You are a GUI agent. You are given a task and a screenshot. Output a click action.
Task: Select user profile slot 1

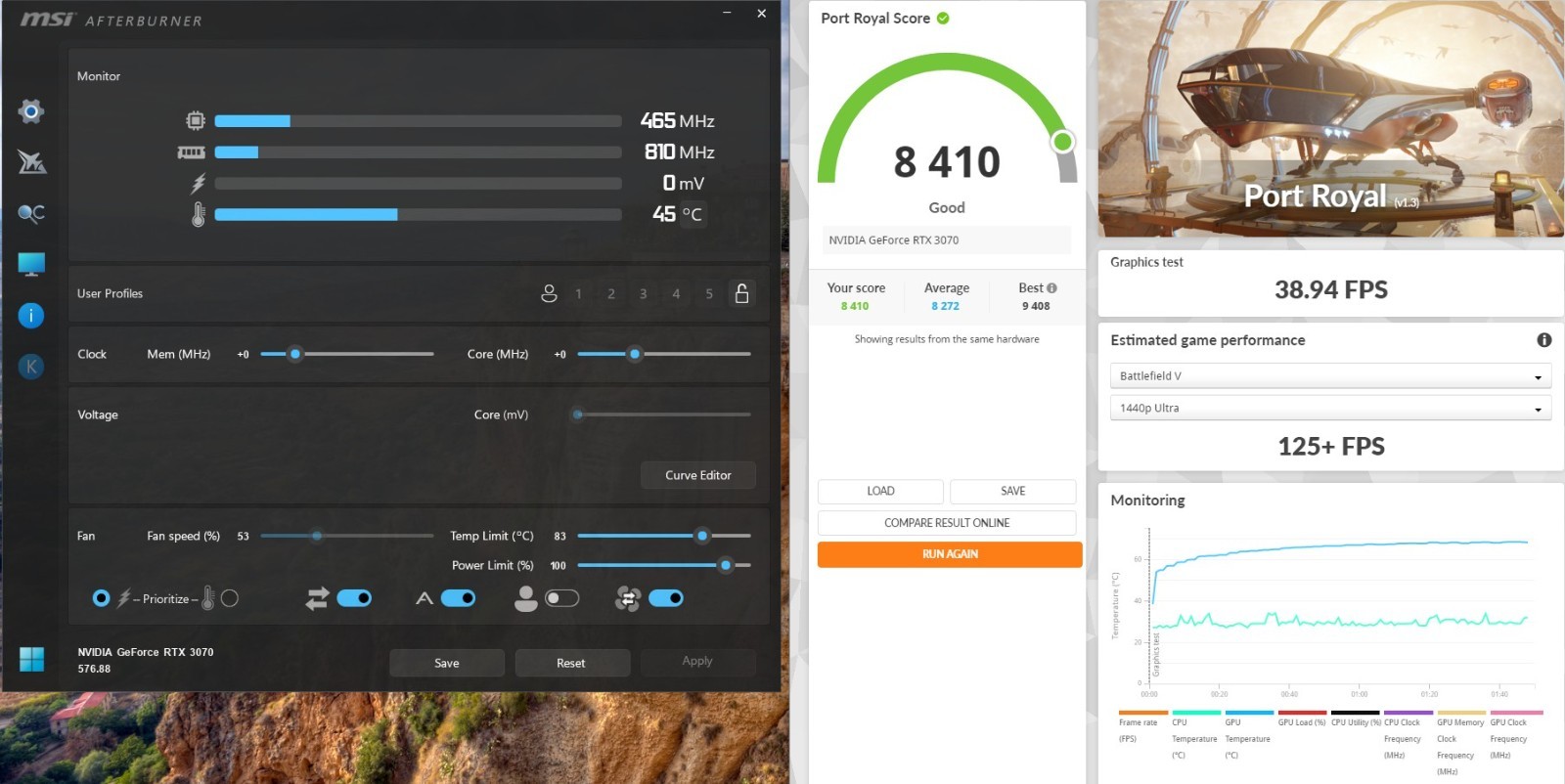(x=578, y=293)
